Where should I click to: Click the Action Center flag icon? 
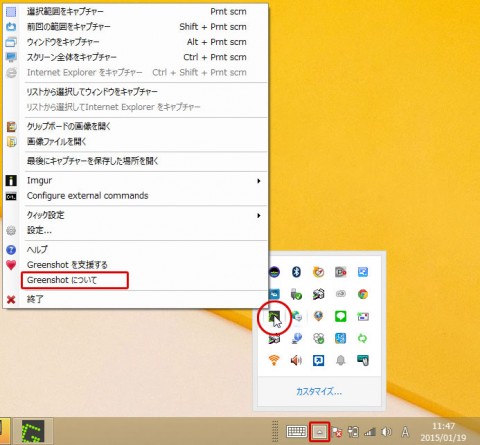(x=337, y=432)
